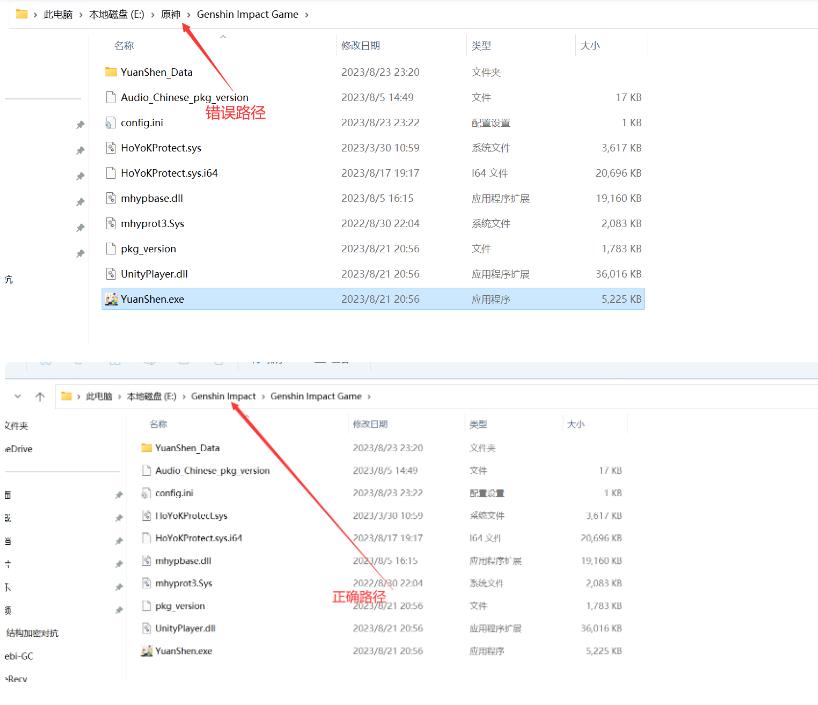The image size is (818, 705).
Task: Click YuanShen.exe app icon in top window
Action: click(x=111, y=299)
